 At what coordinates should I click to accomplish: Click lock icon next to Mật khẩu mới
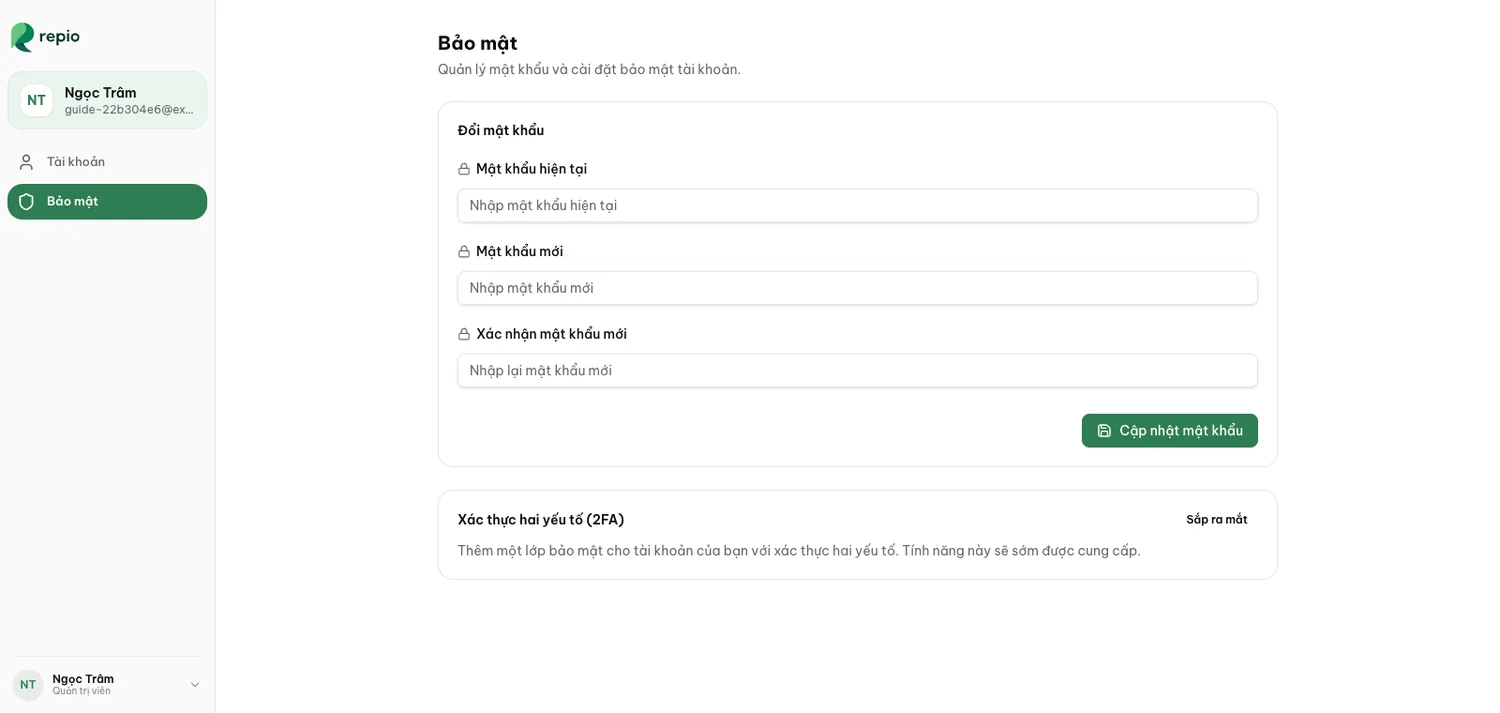[464, 252]
